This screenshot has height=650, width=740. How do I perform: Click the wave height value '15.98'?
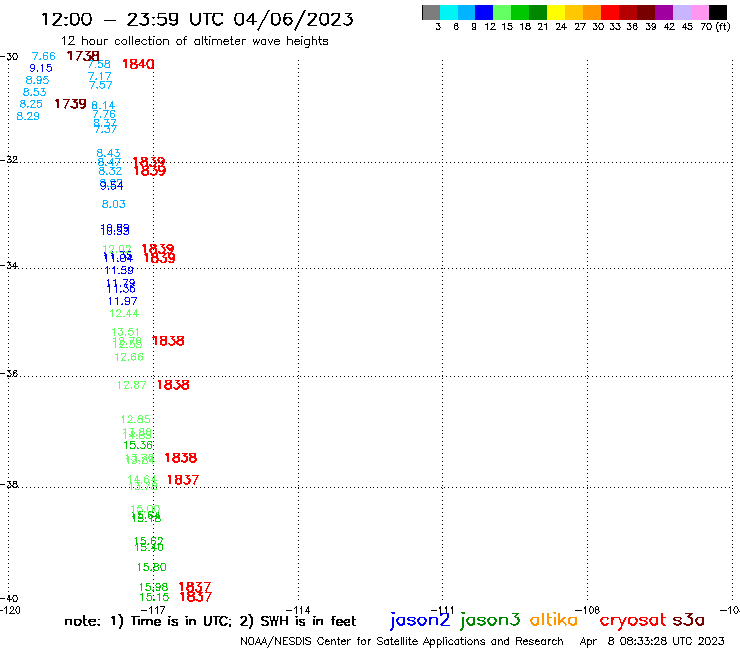tap(153, 587)
